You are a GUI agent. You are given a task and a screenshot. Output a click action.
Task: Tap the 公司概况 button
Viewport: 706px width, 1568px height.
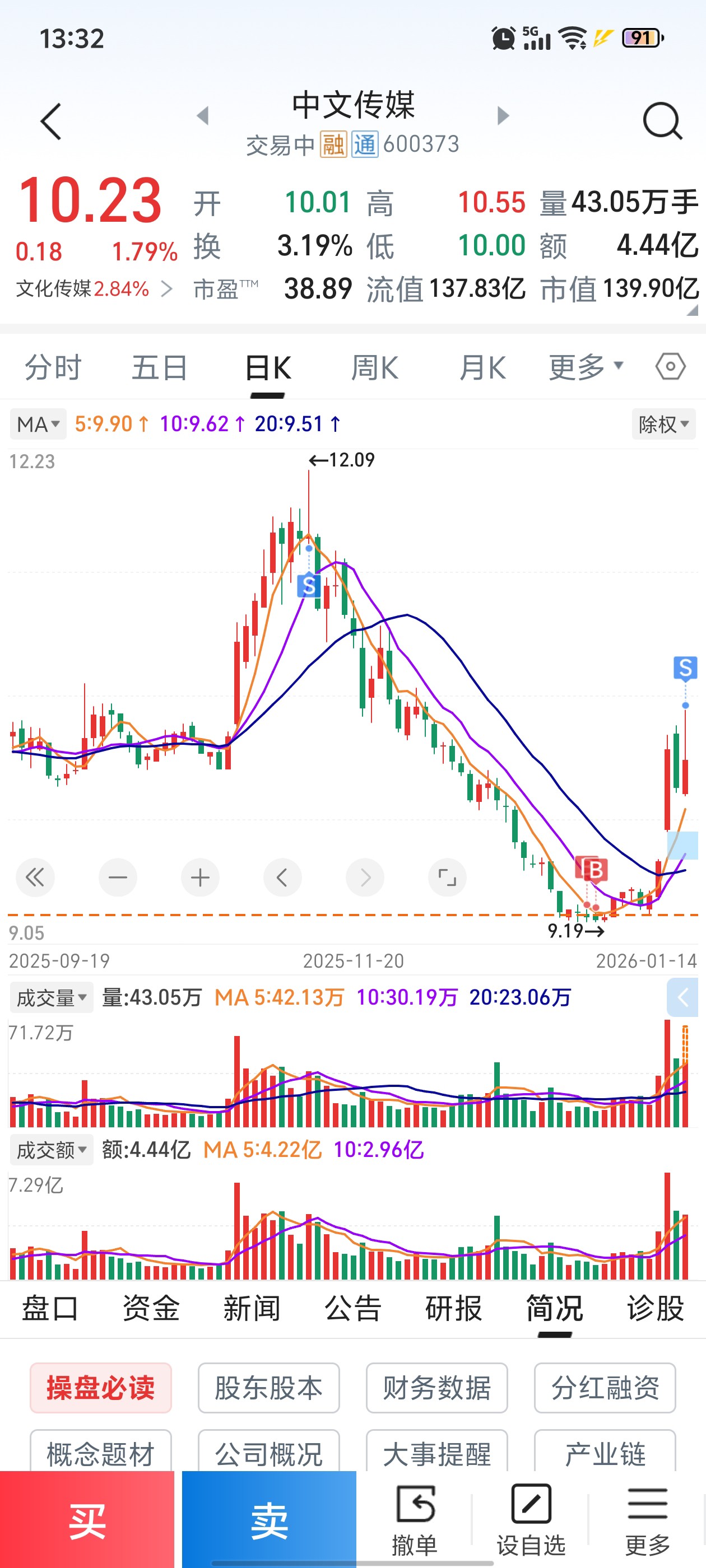coord(268,1451)
